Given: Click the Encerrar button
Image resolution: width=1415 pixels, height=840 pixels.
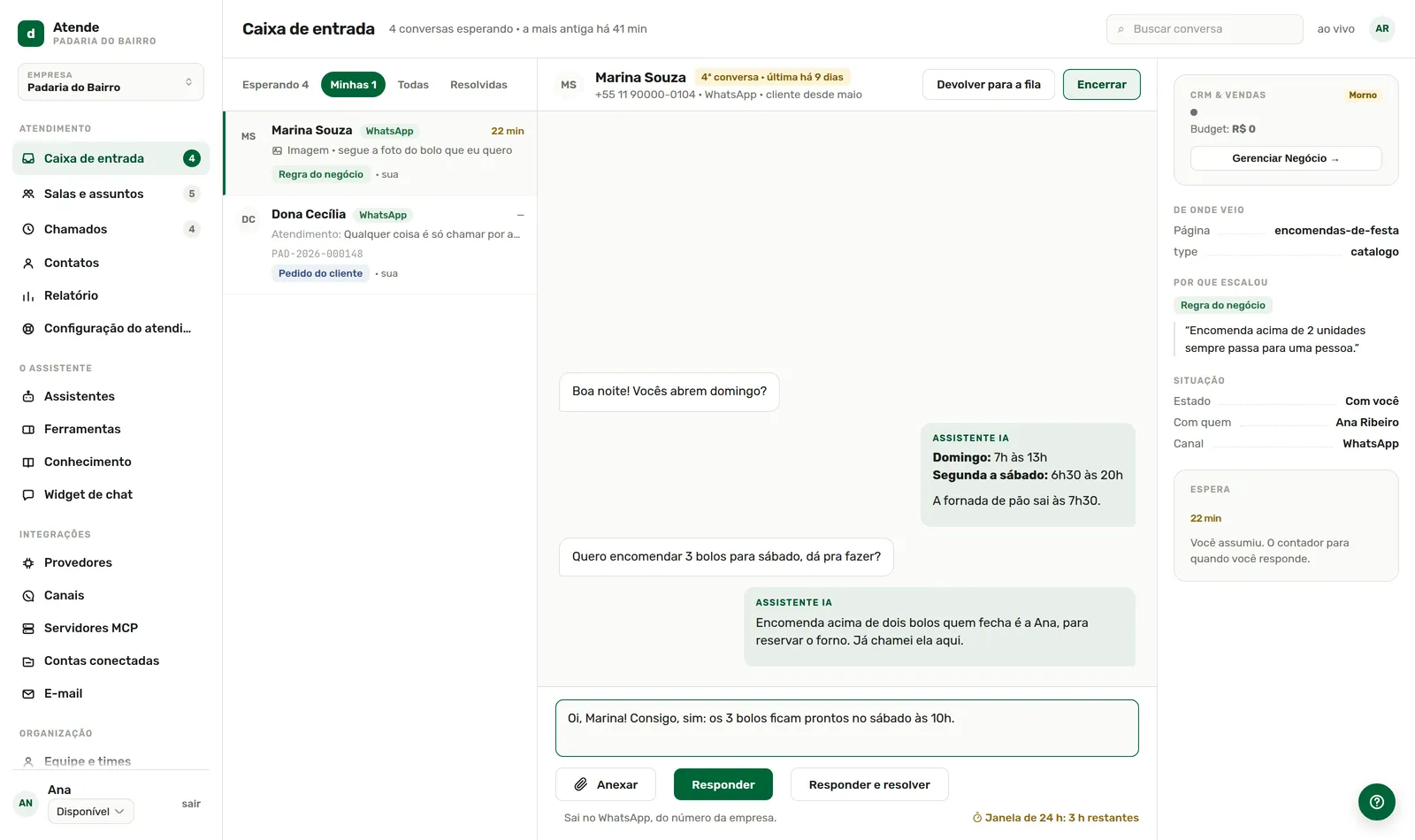Looking at the screenshot, I should point(1101,85).
